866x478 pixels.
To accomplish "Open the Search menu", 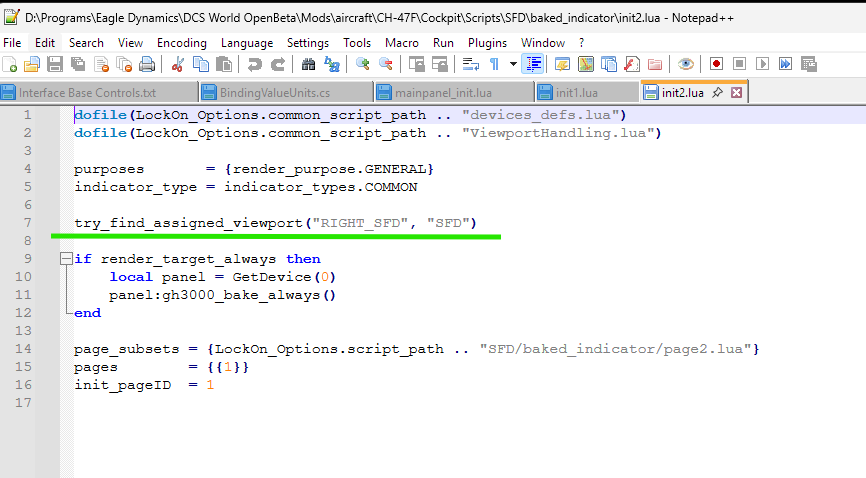I will (x=86, y=43).
